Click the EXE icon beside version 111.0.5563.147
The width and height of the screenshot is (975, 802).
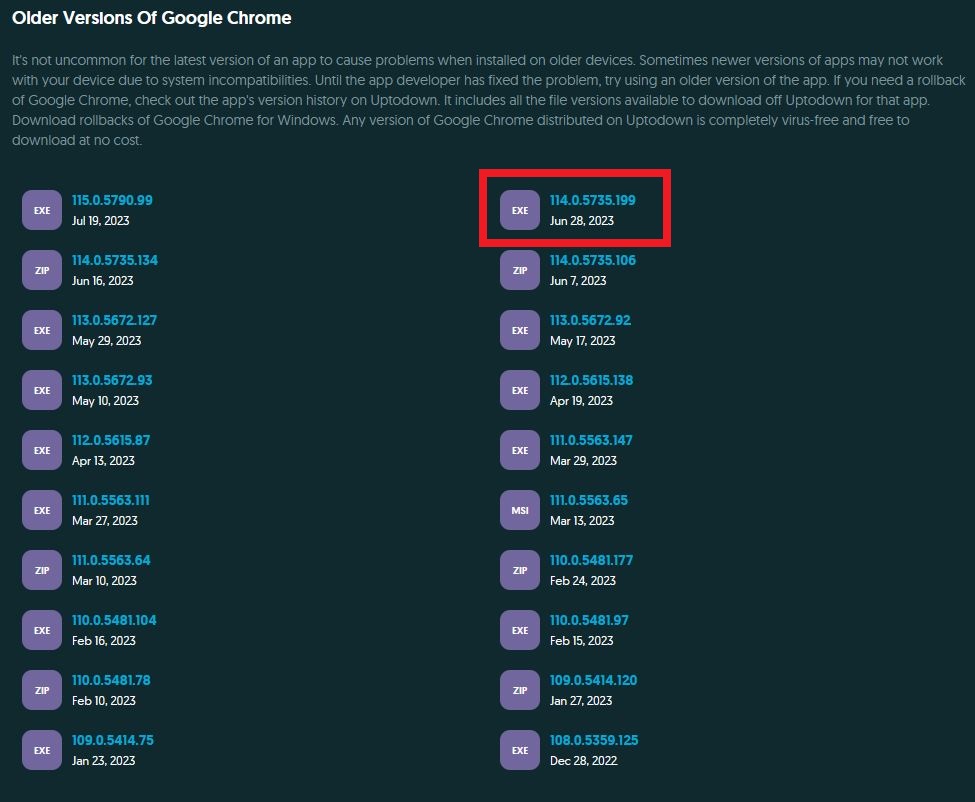pyautogui.click(x=520, y=450)
